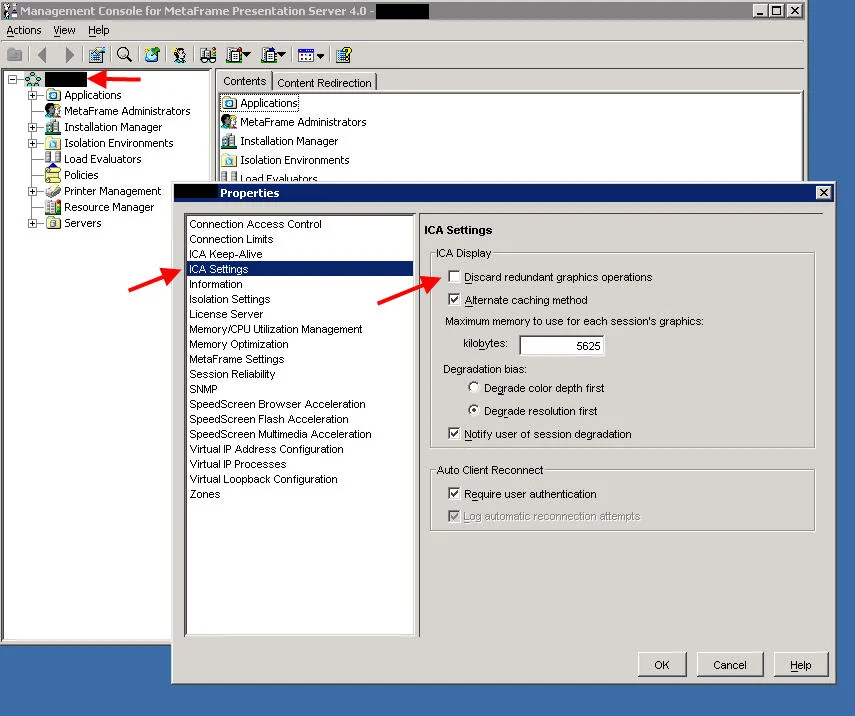Click the Policies icon in left tree
The width and height of the screenshot is (855, 716).
coord(53,175)
